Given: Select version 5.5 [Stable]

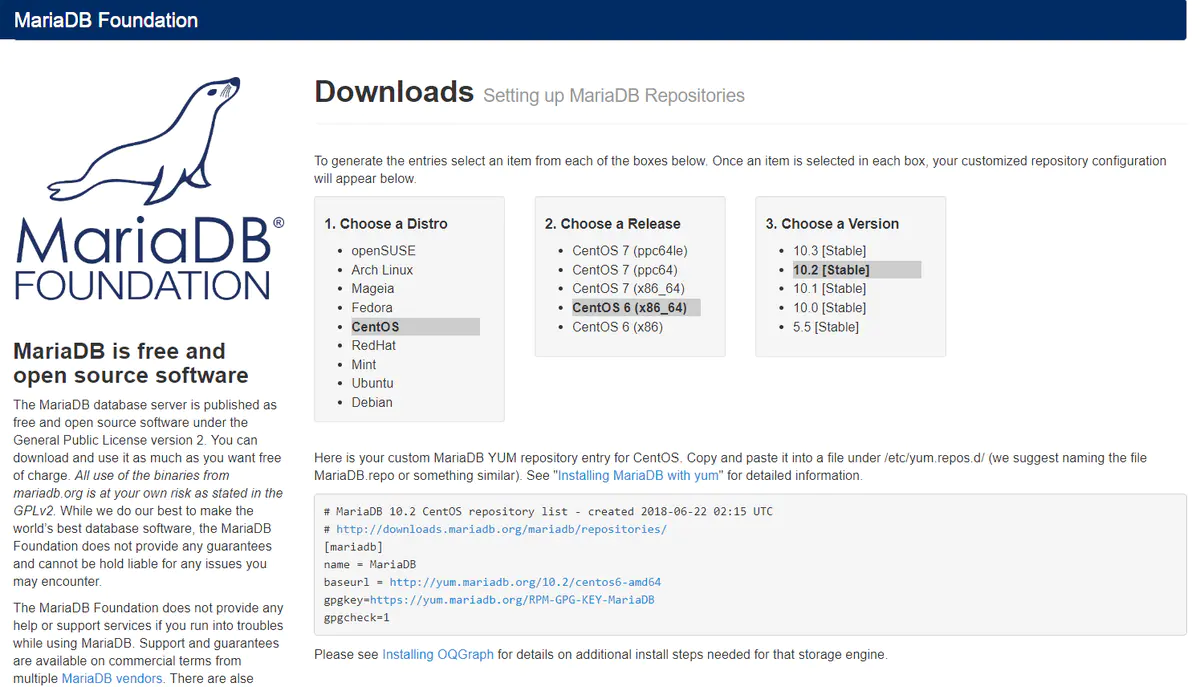Looking at the screenshot, I should 826,327.
